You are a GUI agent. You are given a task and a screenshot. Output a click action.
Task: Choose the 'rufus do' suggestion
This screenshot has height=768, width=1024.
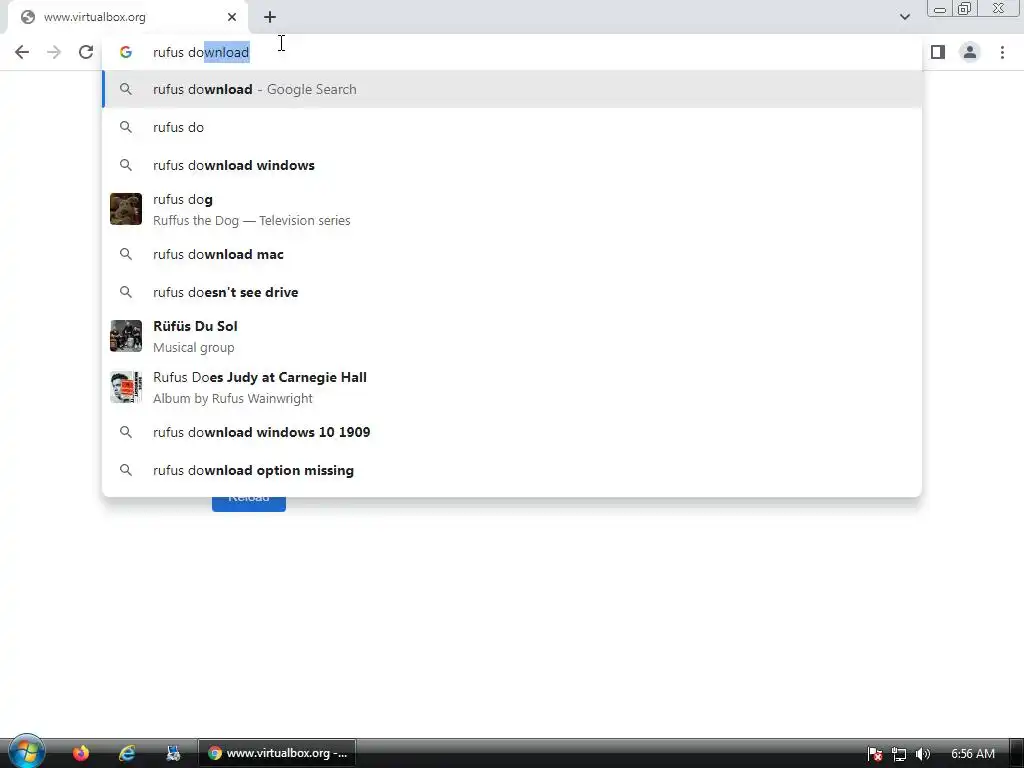tap(512, 127)
